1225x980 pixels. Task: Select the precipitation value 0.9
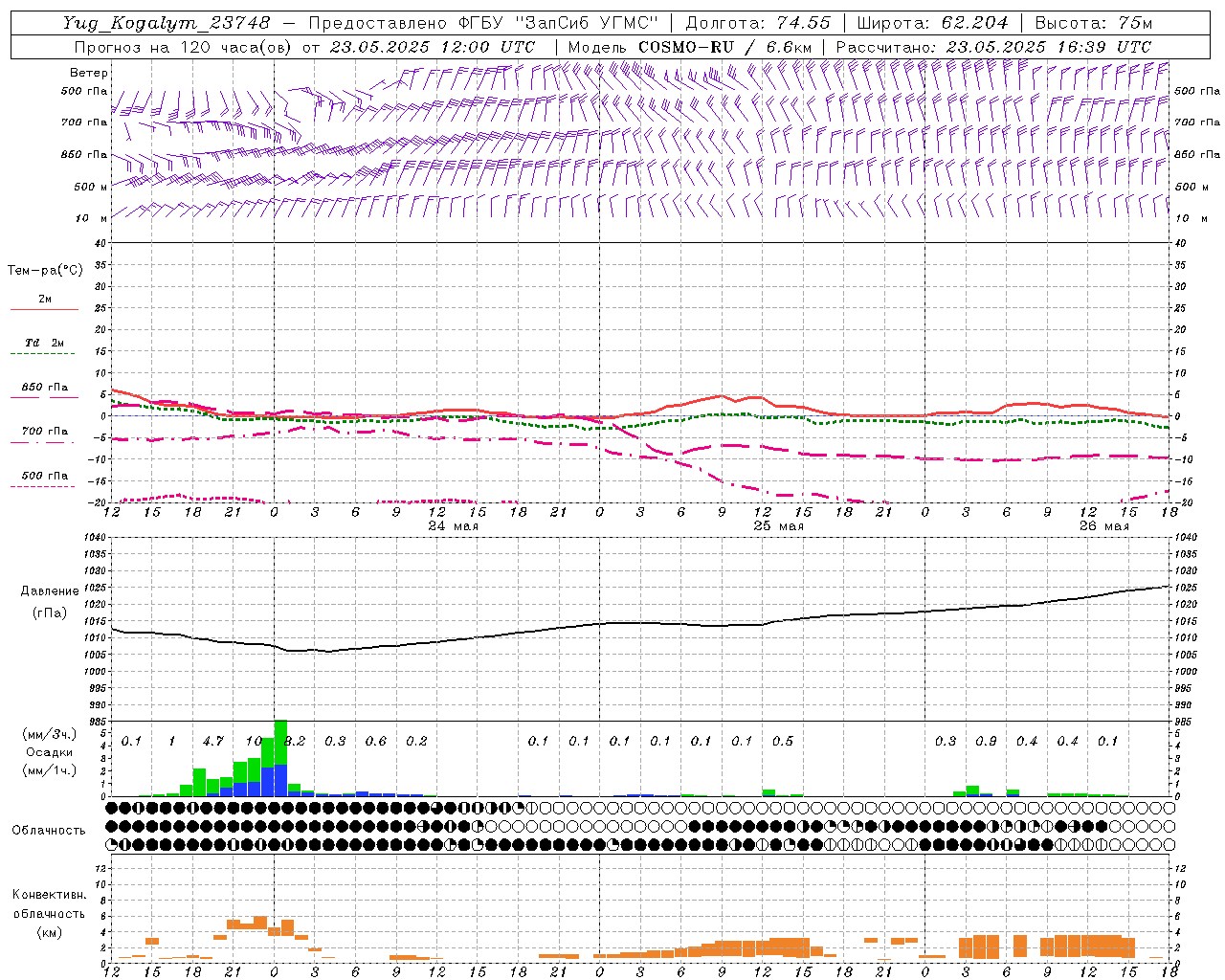[986, 741]
